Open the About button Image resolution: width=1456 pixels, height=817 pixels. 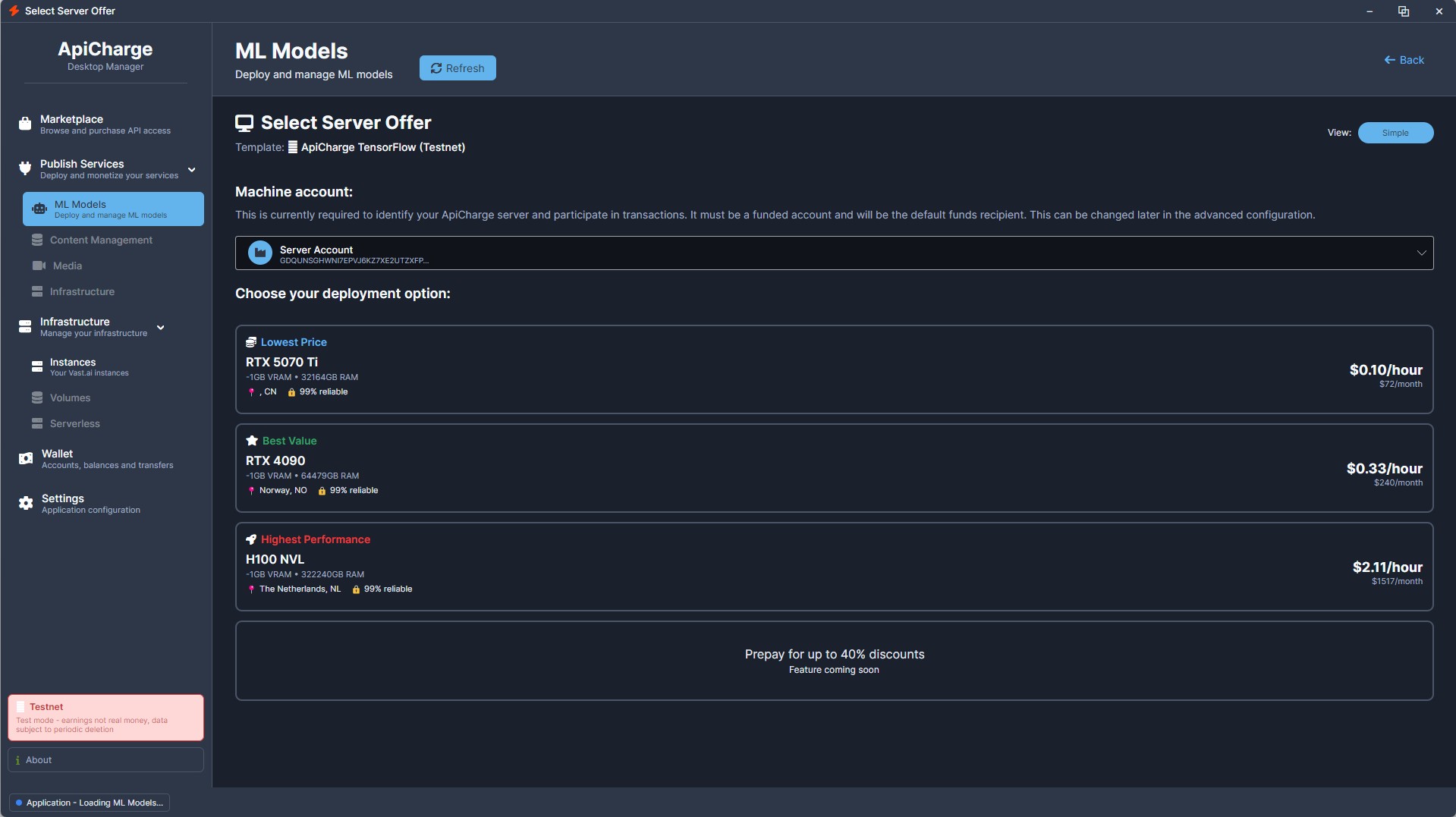click(105, 760)
